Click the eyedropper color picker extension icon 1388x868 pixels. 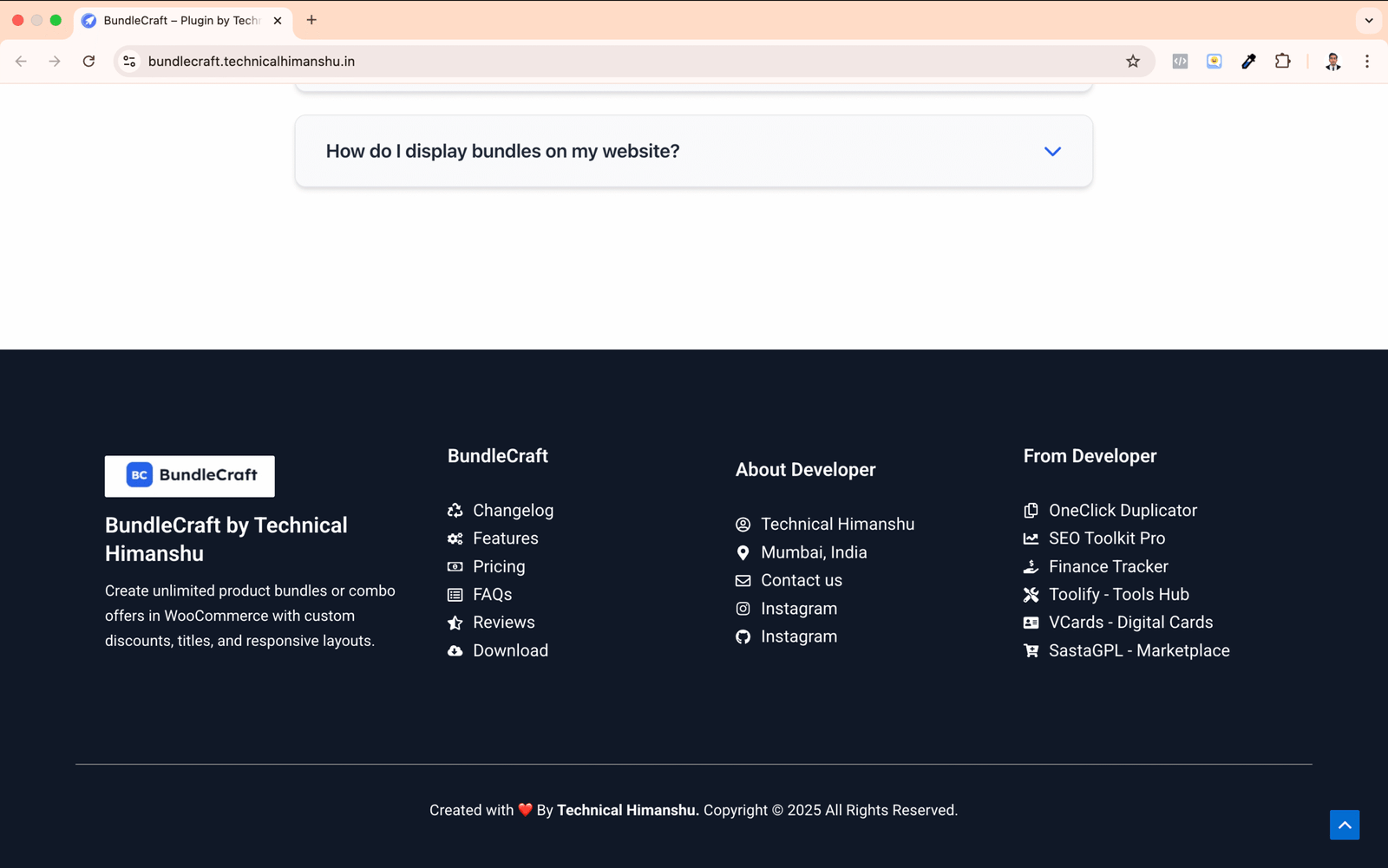click(1248, 62)
